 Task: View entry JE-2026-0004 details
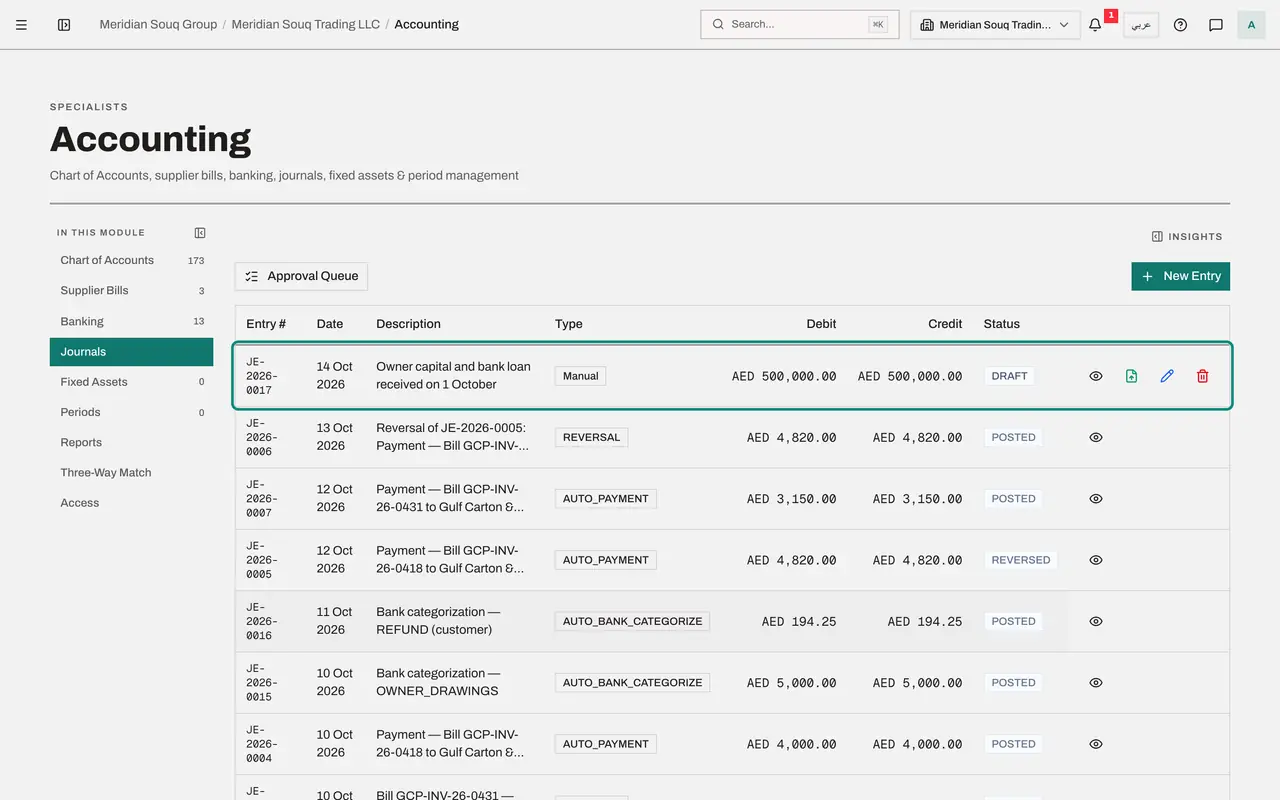point(1096,744)
